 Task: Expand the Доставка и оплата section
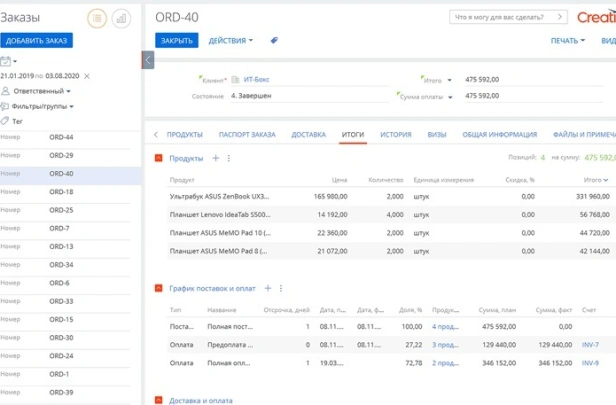[158, 399]
